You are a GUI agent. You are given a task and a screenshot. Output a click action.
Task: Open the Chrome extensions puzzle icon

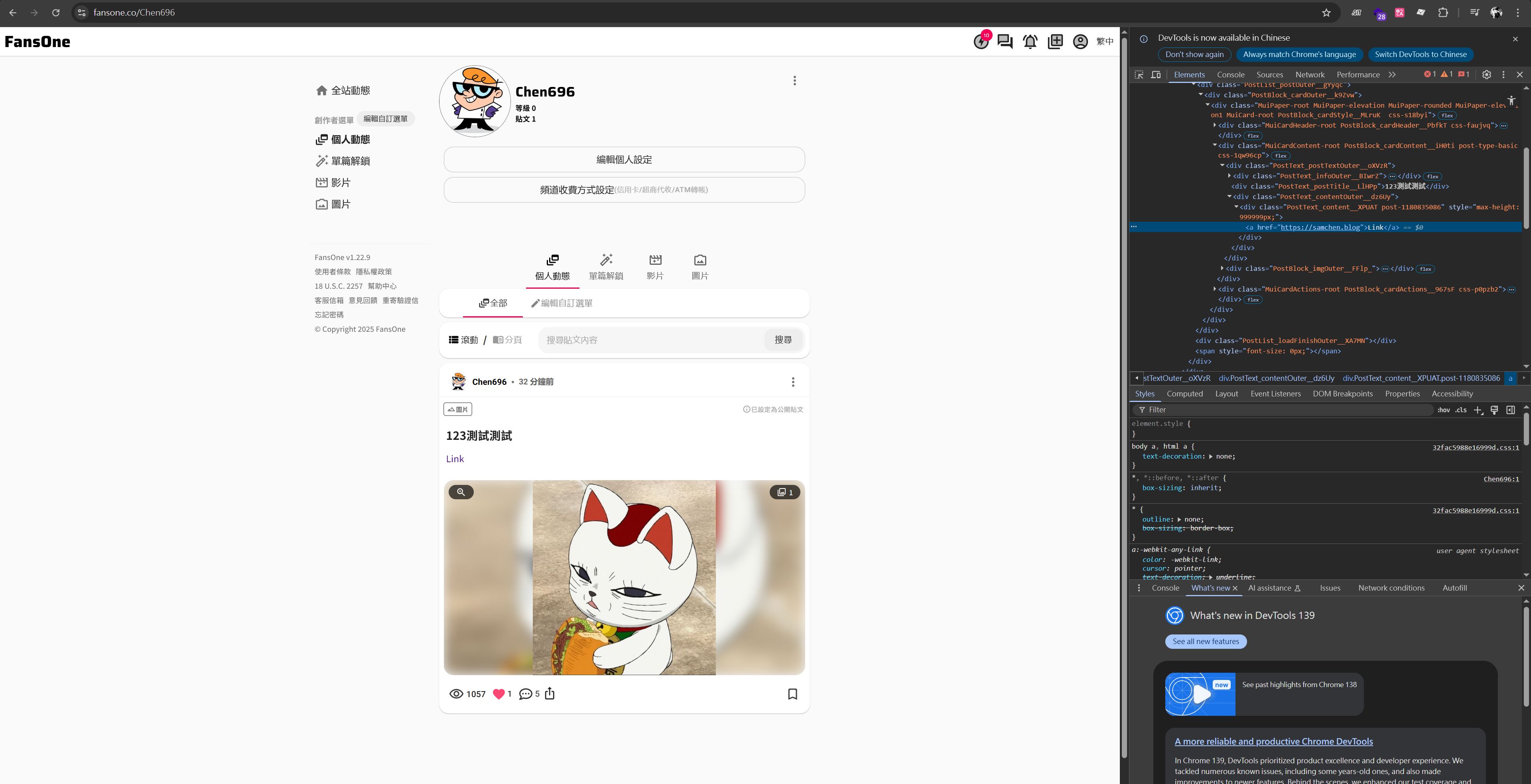point(1443,12)
